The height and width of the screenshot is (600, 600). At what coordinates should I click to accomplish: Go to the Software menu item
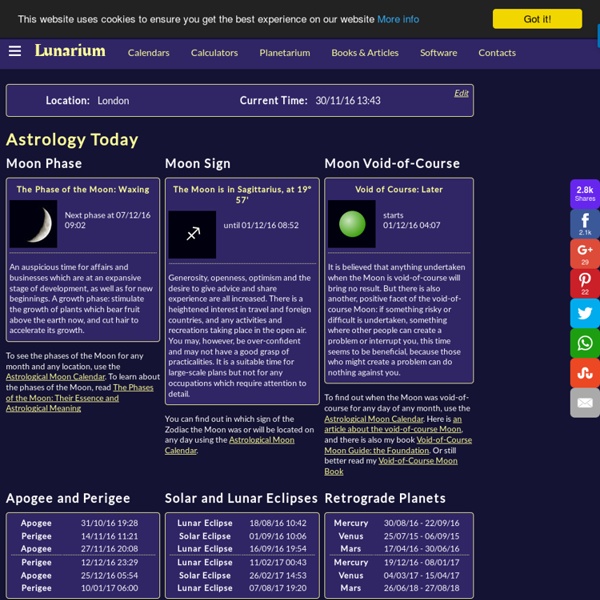(x=438, y=53)
